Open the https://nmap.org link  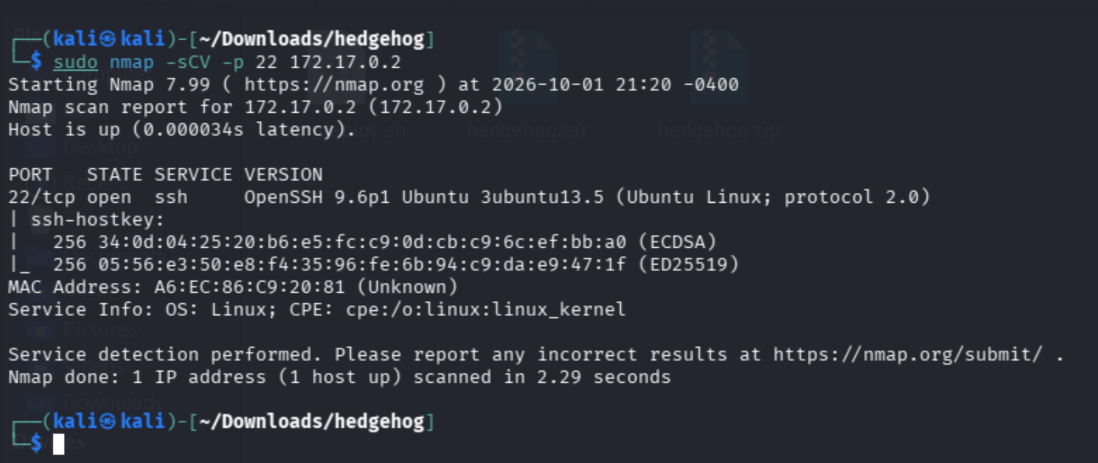coord(334,85)
